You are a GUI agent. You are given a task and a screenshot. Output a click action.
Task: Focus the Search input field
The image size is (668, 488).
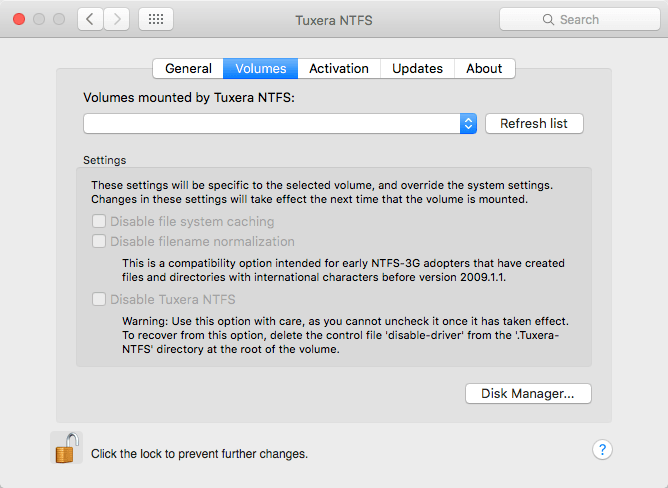(580, 20)
